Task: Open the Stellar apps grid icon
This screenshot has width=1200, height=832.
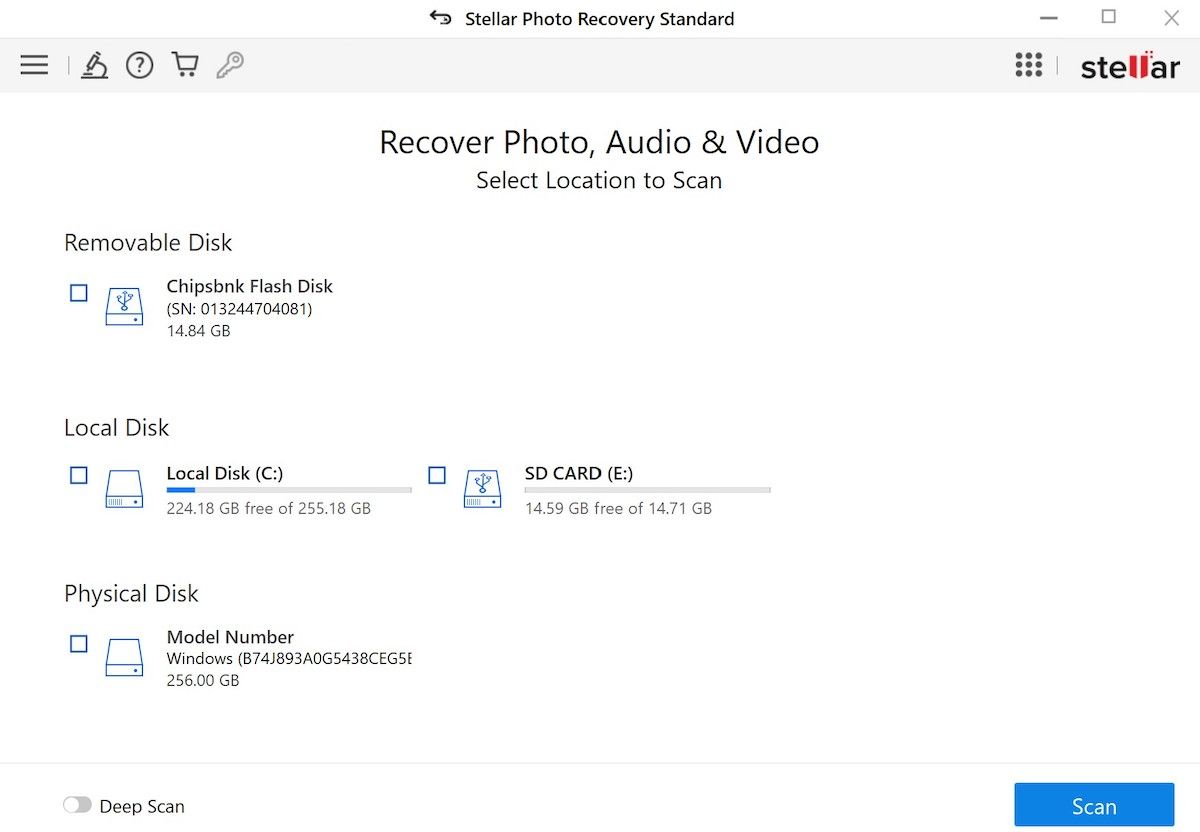Action: click(x=1029, y=64)
